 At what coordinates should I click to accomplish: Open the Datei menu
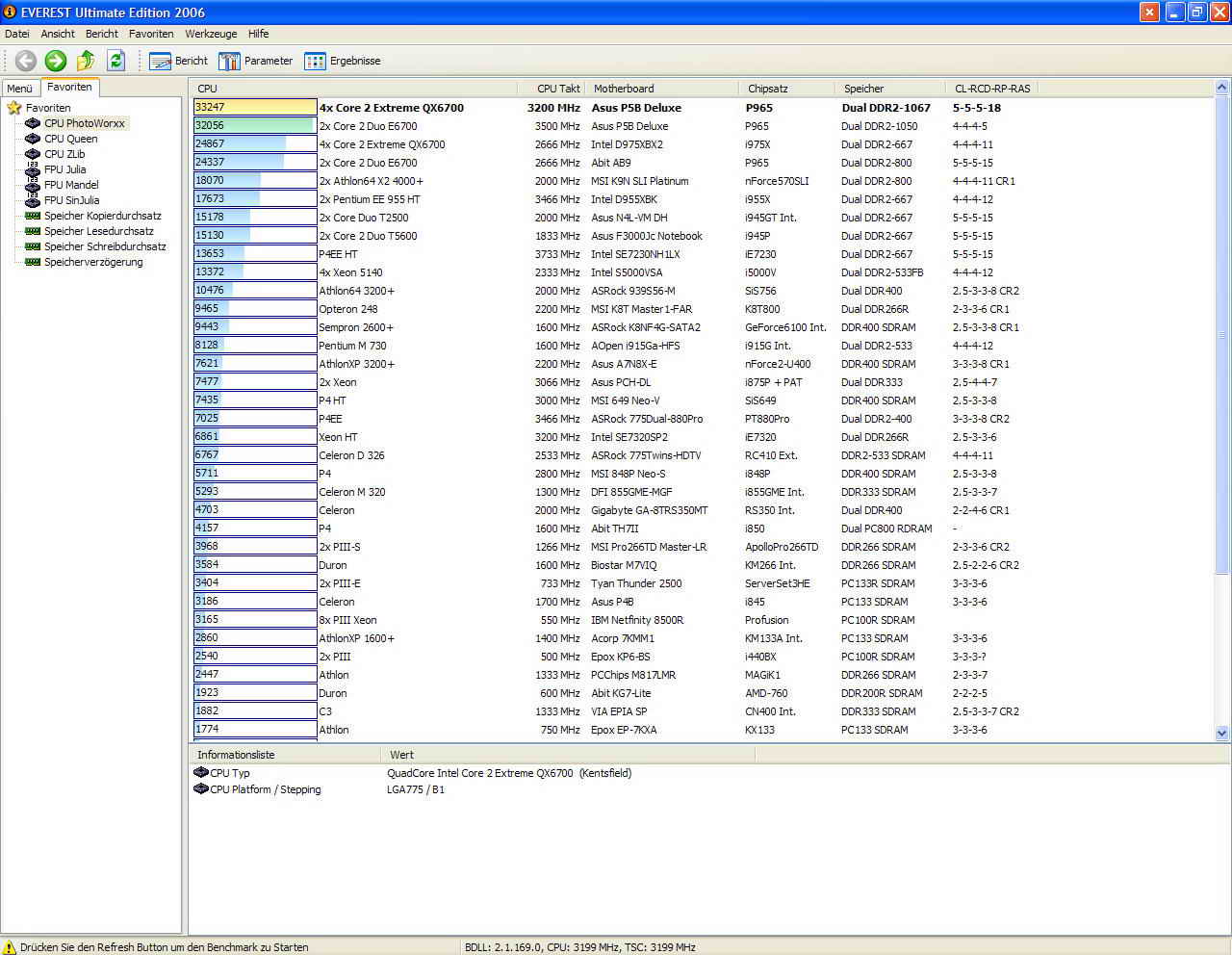[x=16, y=34]
